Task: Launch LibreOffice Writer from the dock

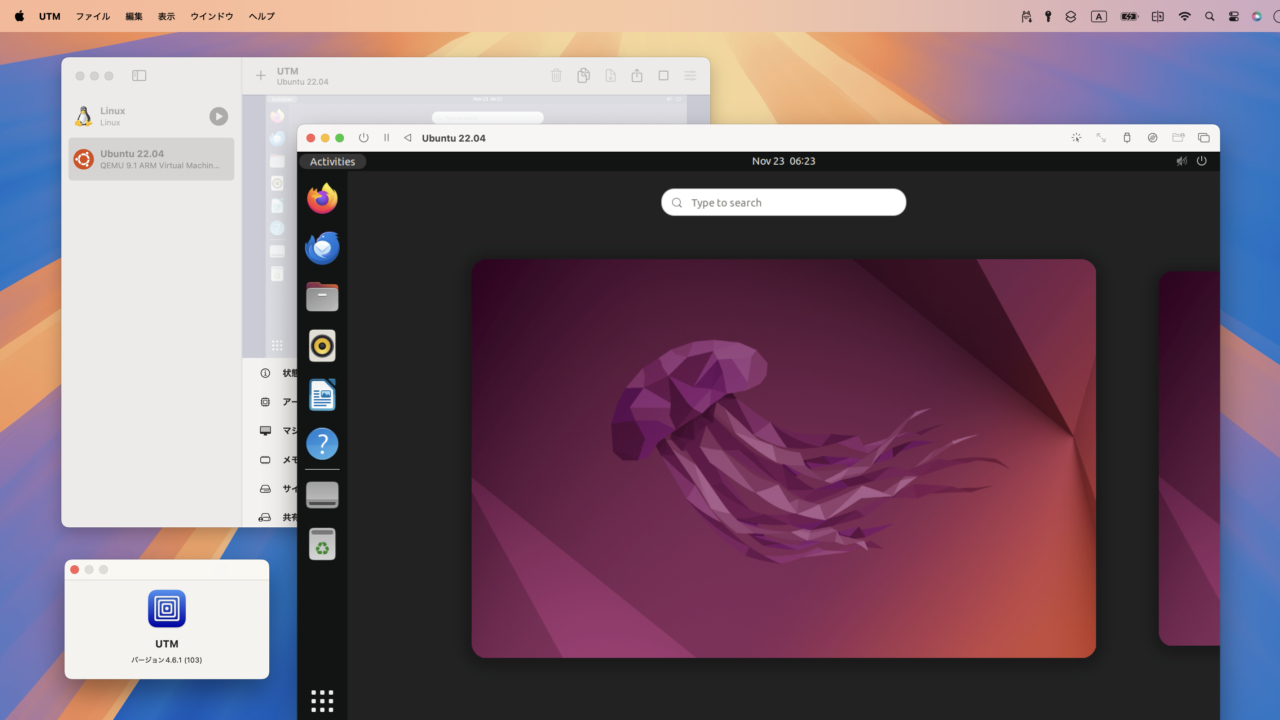Action: pyautogui.click(x=322, y=395)
